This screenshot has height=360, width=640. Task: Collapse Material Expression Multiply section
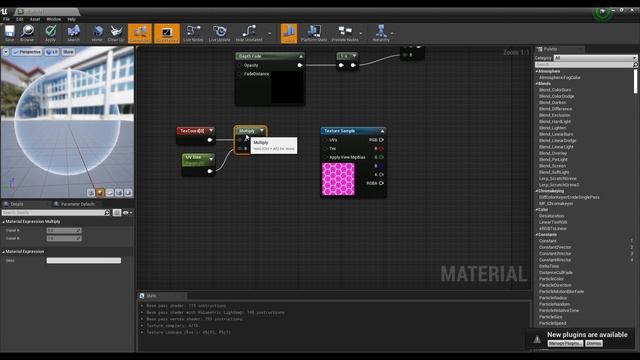pos(3,222)
